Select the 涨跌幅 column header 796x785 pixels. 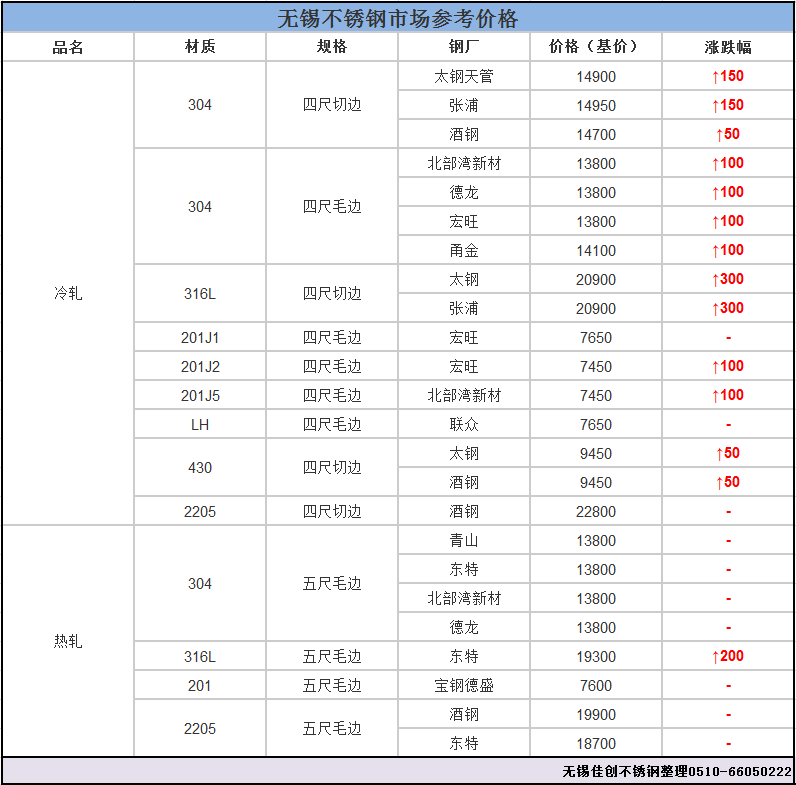click(728, 47)
